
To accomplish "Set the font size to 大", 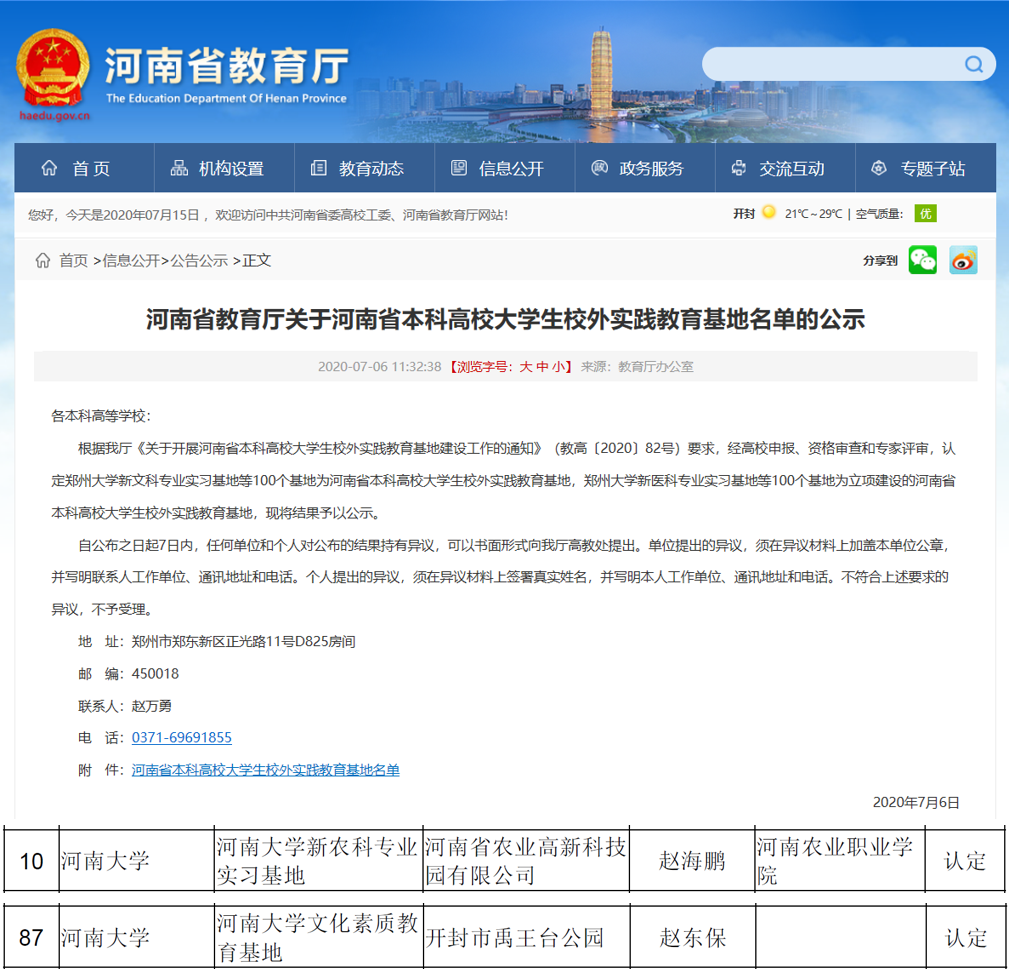I will click(525, 367).
